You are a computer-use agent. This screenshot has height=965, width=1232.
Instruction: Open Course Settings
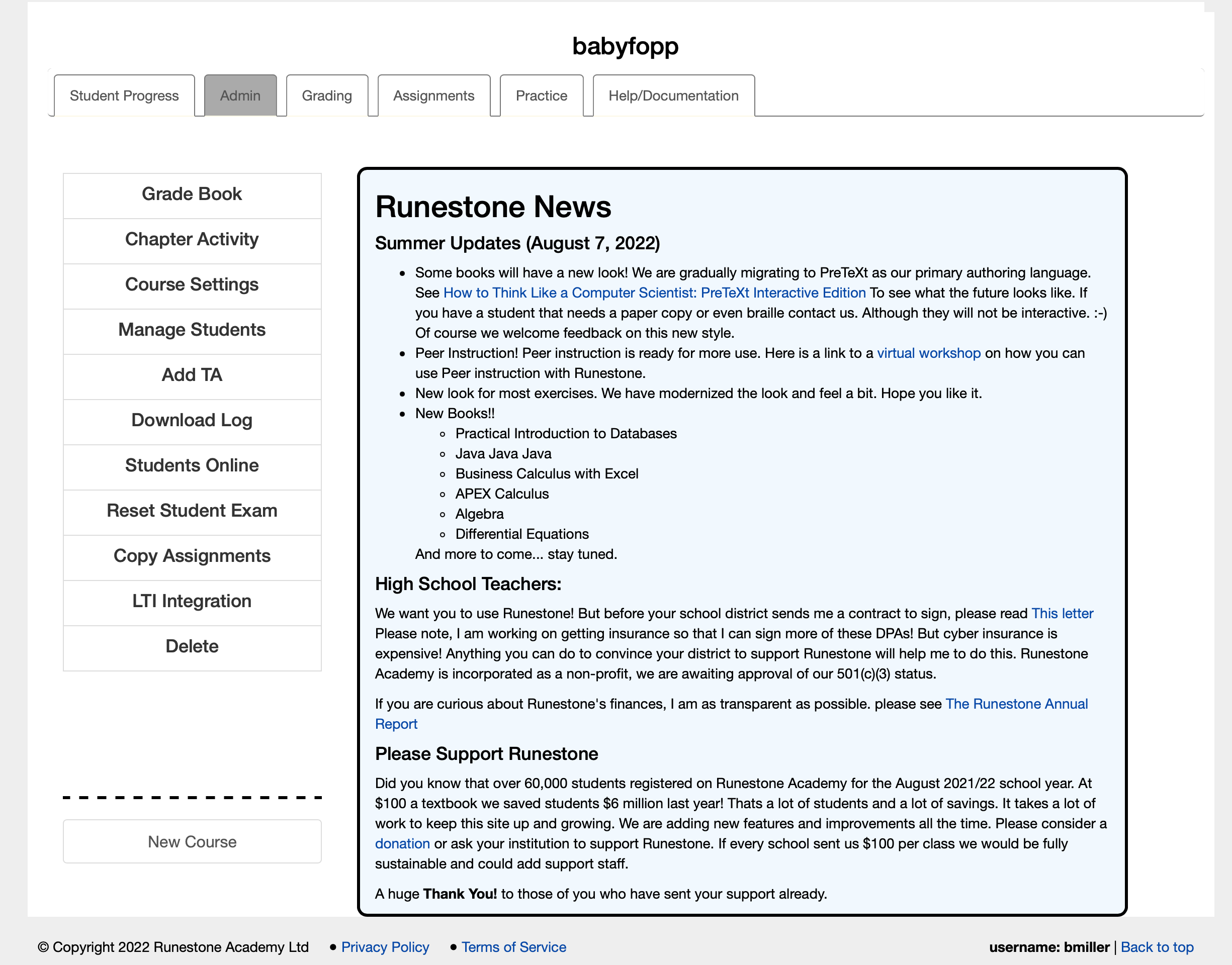tap(192, 285)
